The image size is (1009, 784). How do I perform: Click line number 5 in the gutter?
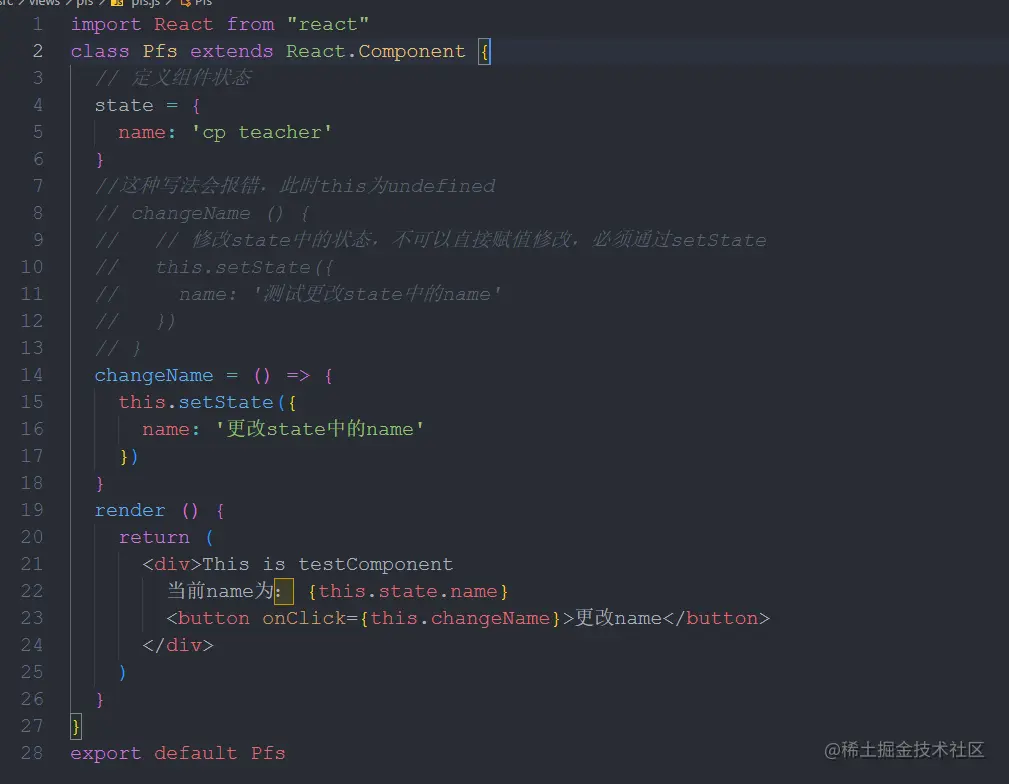[x=38, y=133]
